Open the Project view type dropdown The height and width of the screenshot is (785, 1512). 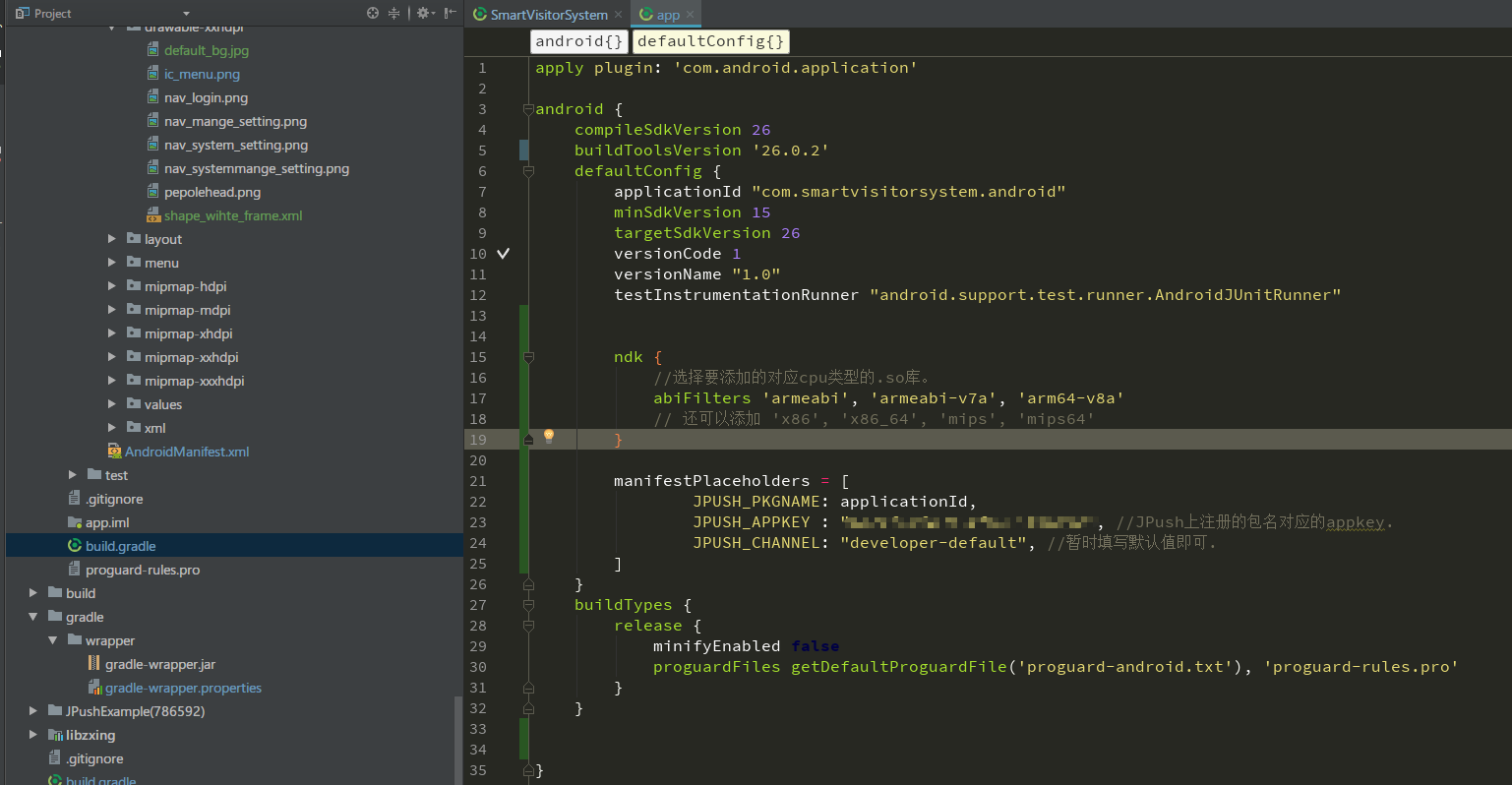pyautogui.click(x=186, y=14)
